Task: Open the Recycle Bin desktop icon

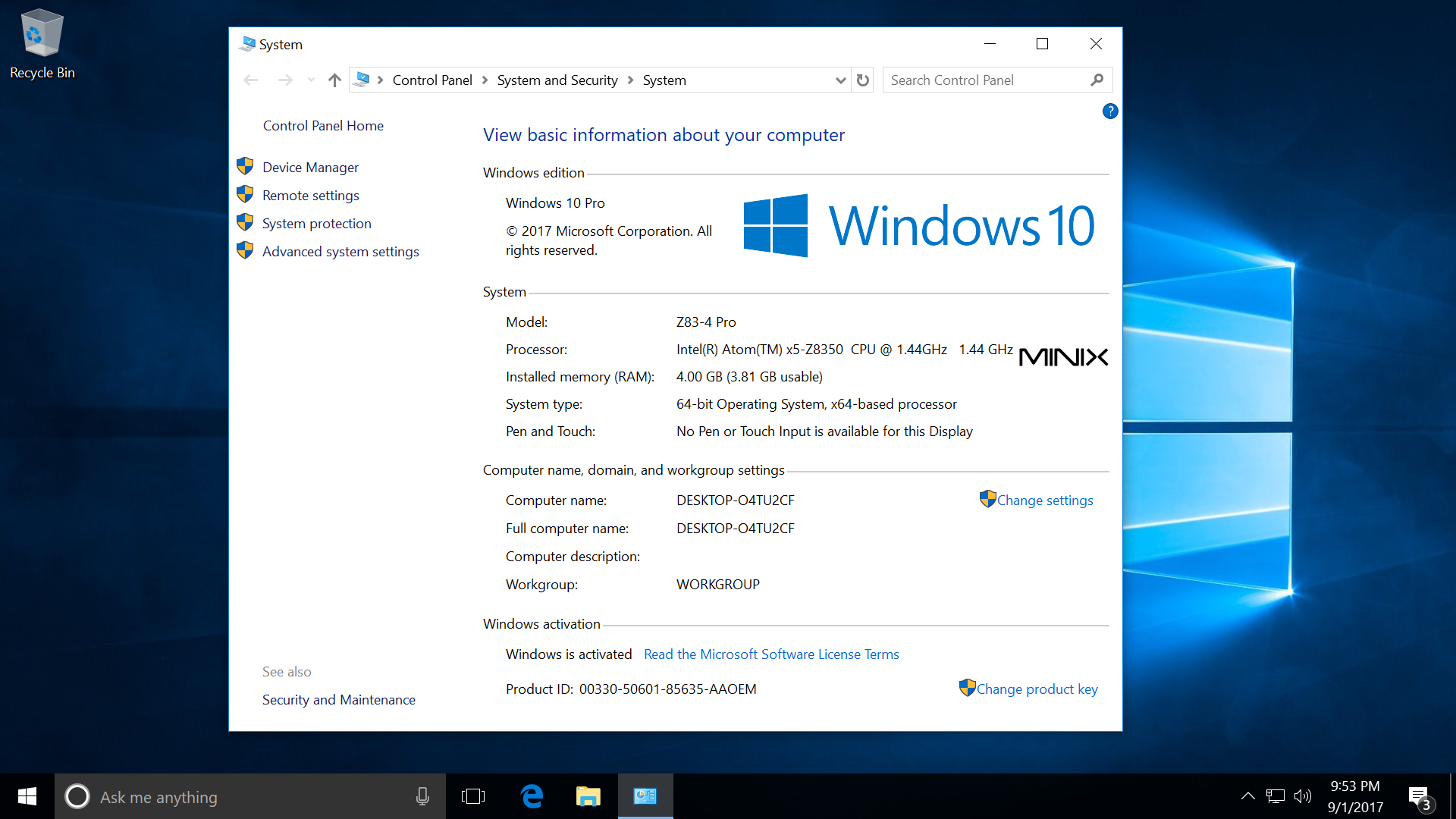Action: point(42,44)
